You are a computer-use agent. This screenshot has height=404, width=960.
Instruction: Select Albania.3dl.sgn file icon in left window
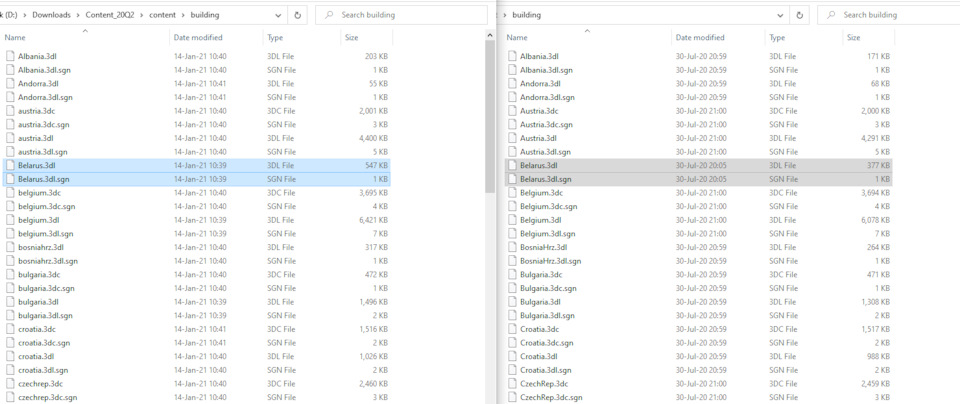[10, 70]
